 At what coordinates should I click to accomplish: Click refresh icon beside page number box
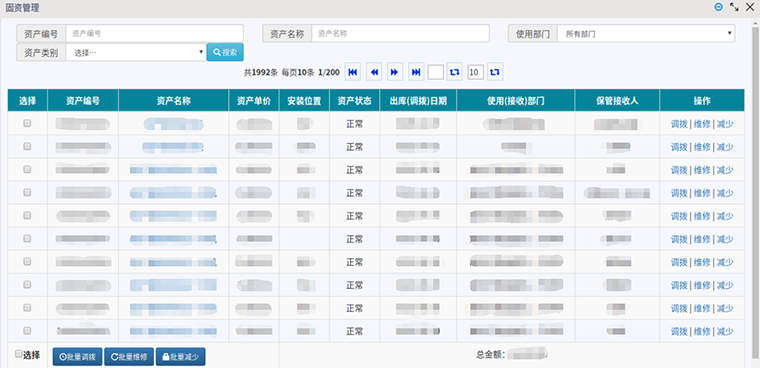(454, 73)
